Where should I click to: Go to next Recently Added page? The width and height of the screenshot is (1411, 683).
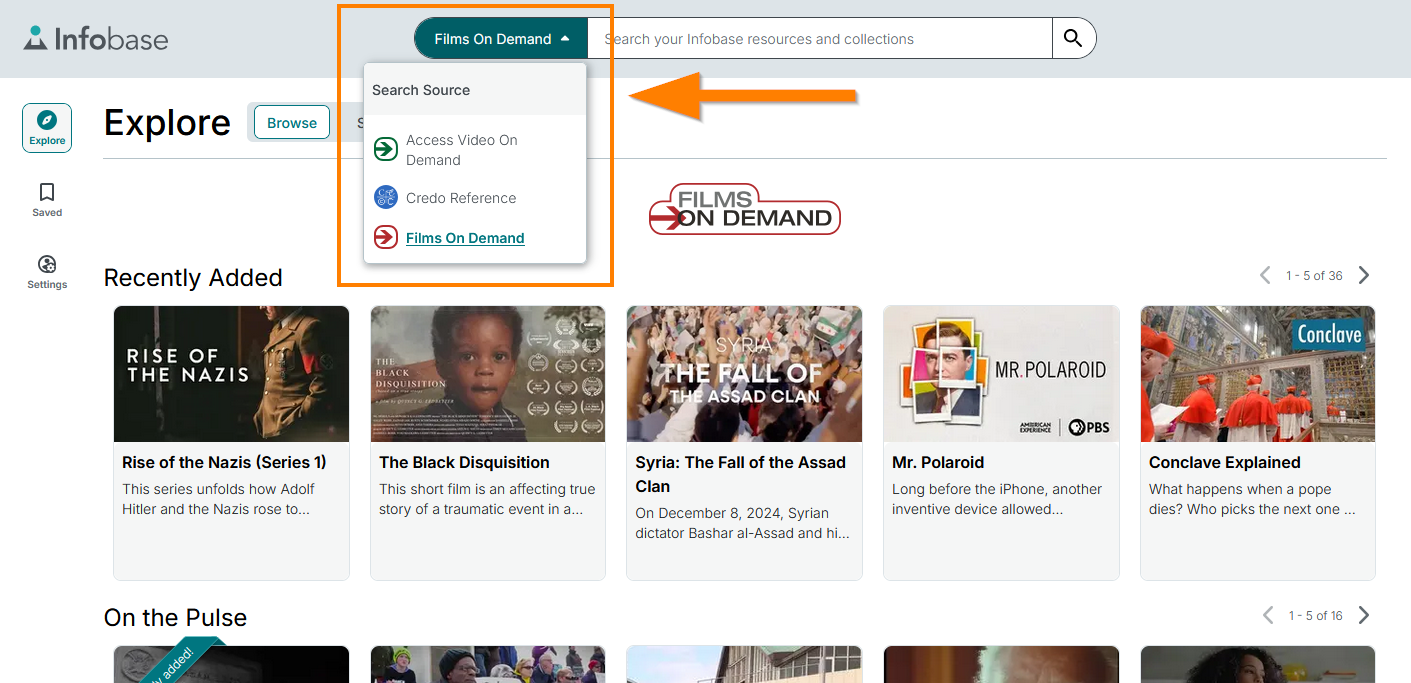pyautogui.click(x=1364, y=275)
